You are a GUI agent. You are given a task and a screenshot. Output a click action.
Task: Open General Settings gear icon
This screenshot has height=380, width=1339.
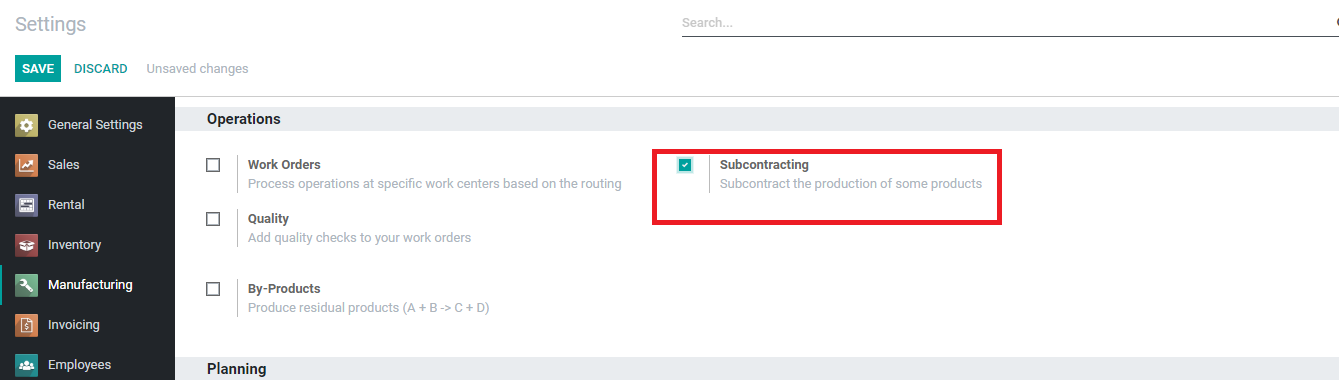pos(27,125)
